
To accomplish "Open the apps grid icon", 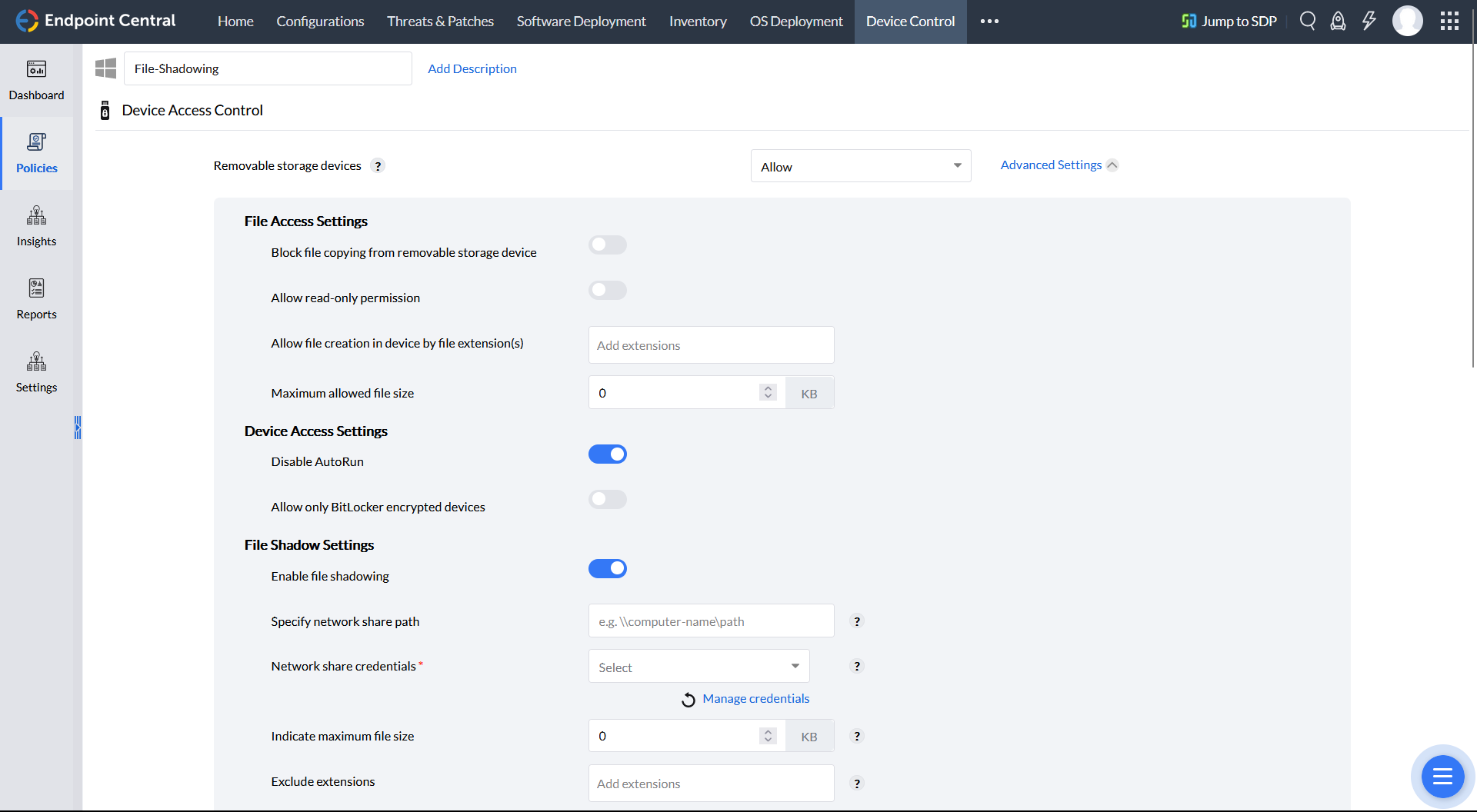I will pyautogui.click(x=1450, y=21).
